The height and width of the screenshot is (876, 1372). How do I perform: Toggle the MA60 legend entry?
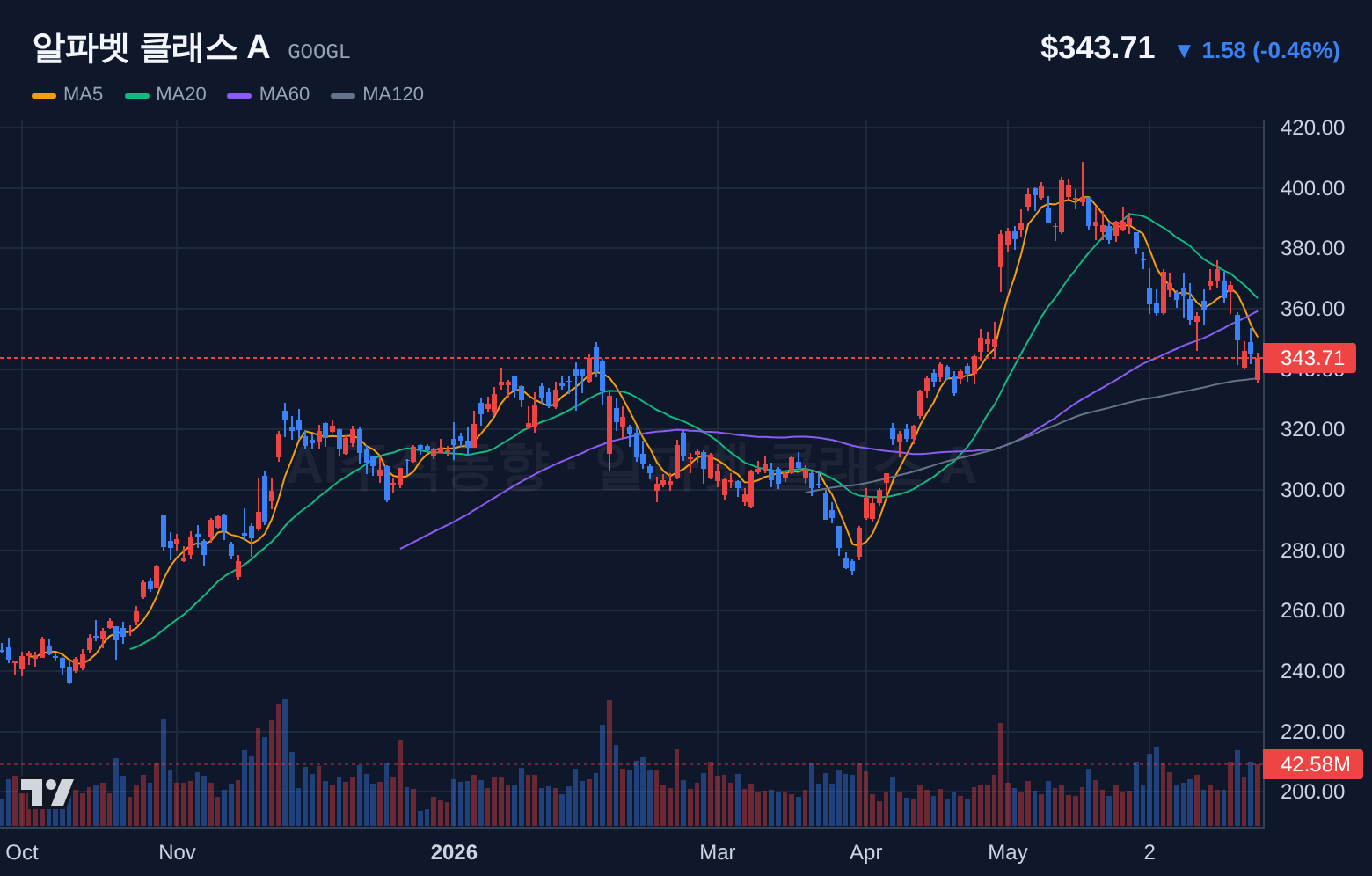268,94
